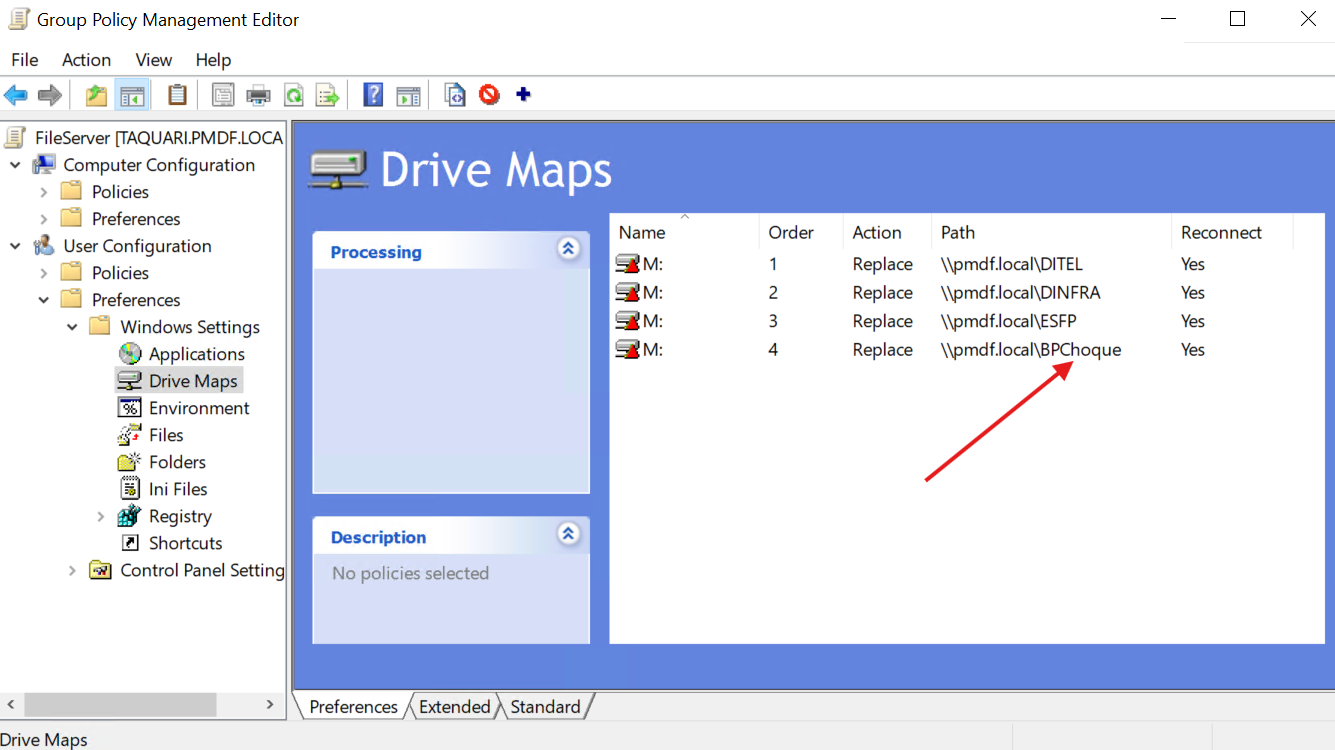This screenshot has width=1335, height=750.
Task: Collapse the Processing panel chevron
Action: 568,249
